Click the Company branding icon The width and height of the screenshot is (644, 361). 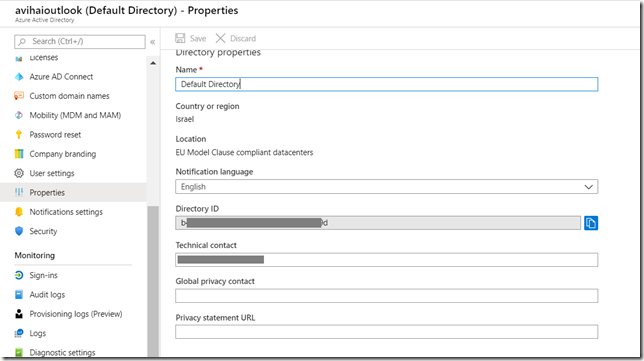coord(19,154)
